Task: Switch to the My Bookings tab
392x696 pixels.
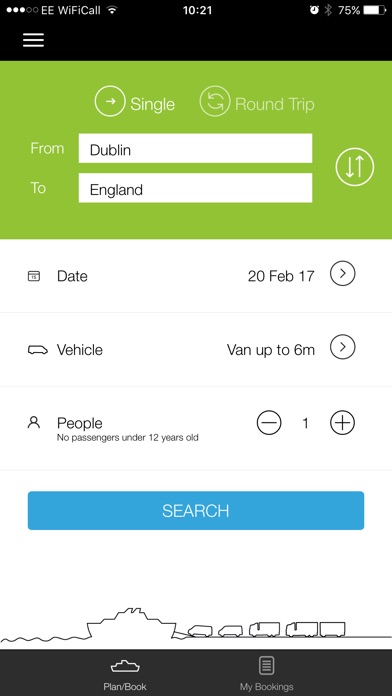Action: [266, 674]
